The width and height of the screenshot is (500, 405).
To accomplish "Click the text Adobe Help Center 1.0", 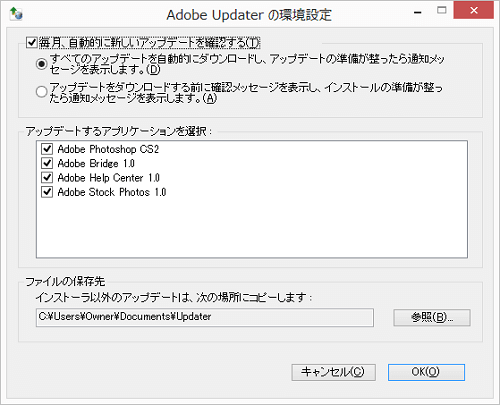I will (109, 178).
